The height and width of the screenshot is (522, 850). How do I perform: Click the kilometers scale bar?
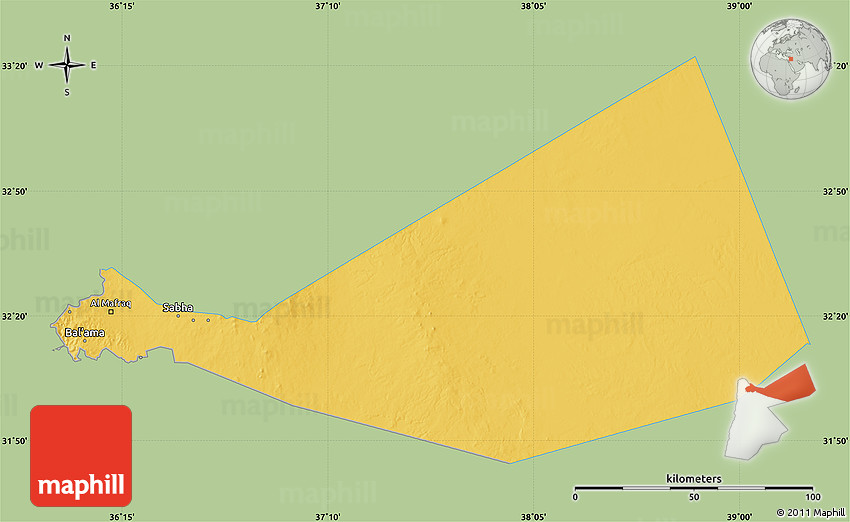(693, 488)
